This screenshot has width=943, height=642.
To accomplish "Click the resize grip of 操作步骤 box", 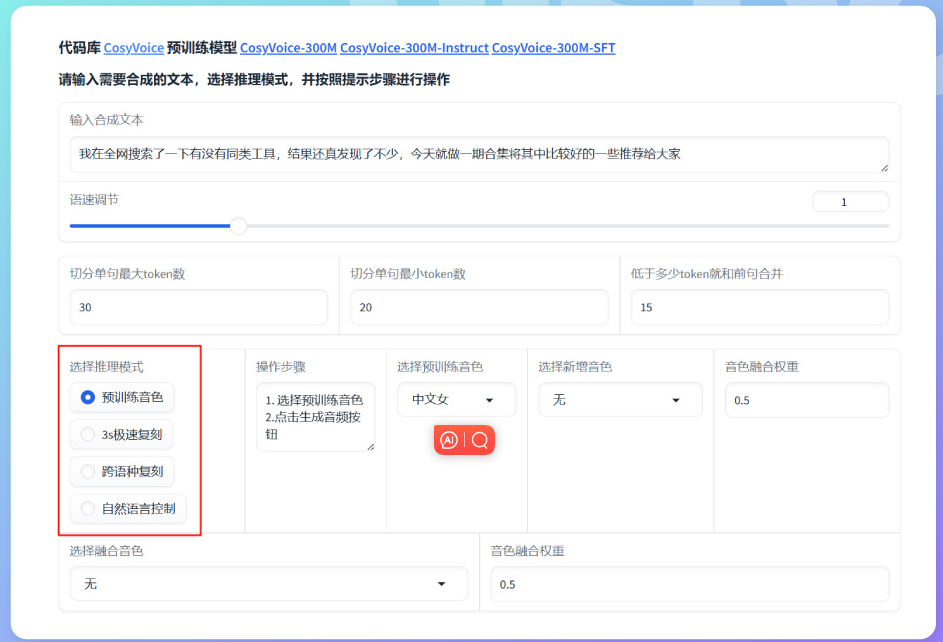I will click(370, 447).
